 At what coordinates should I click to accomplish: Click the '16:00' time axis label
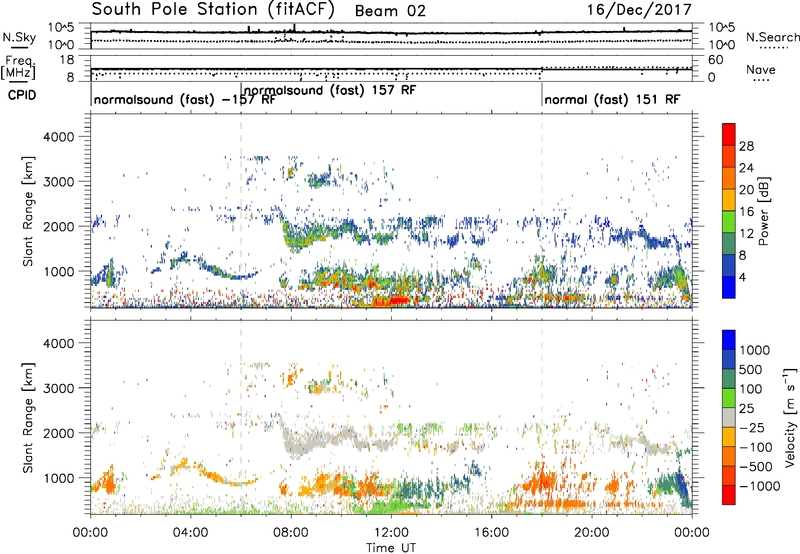point(491,533)
